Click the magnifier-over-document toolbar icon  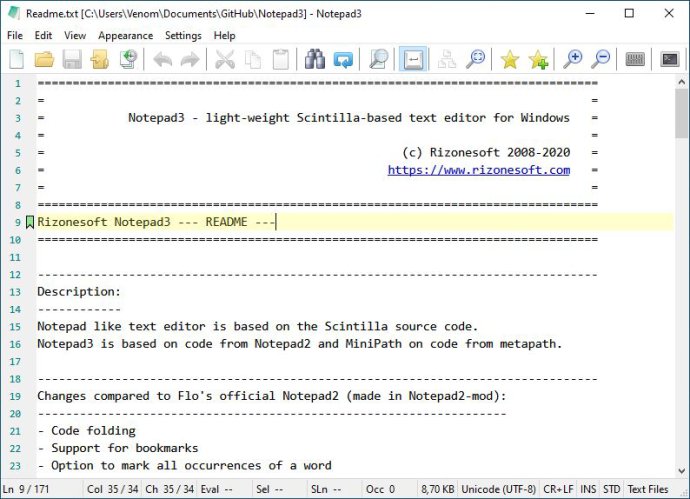pyautogui.click(x=378, y=59)
